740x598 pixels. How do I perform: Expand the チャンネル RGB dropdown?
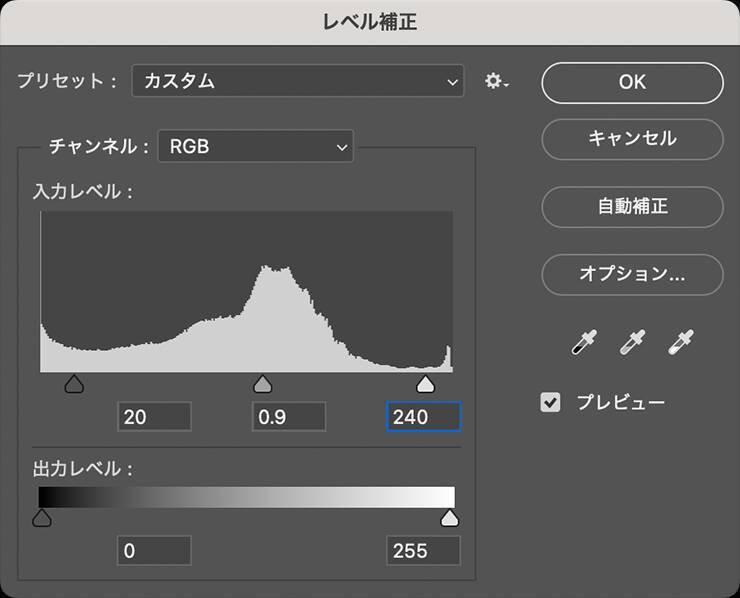(256, 148)
